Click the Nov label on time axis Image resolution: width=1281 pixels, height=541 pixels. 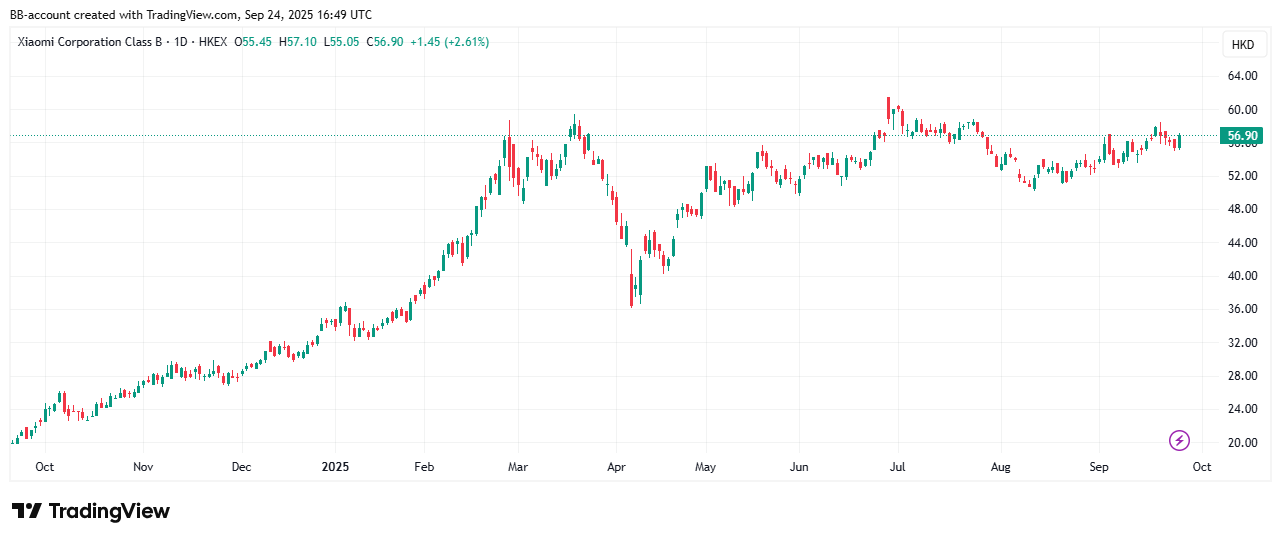pos(143,467)
